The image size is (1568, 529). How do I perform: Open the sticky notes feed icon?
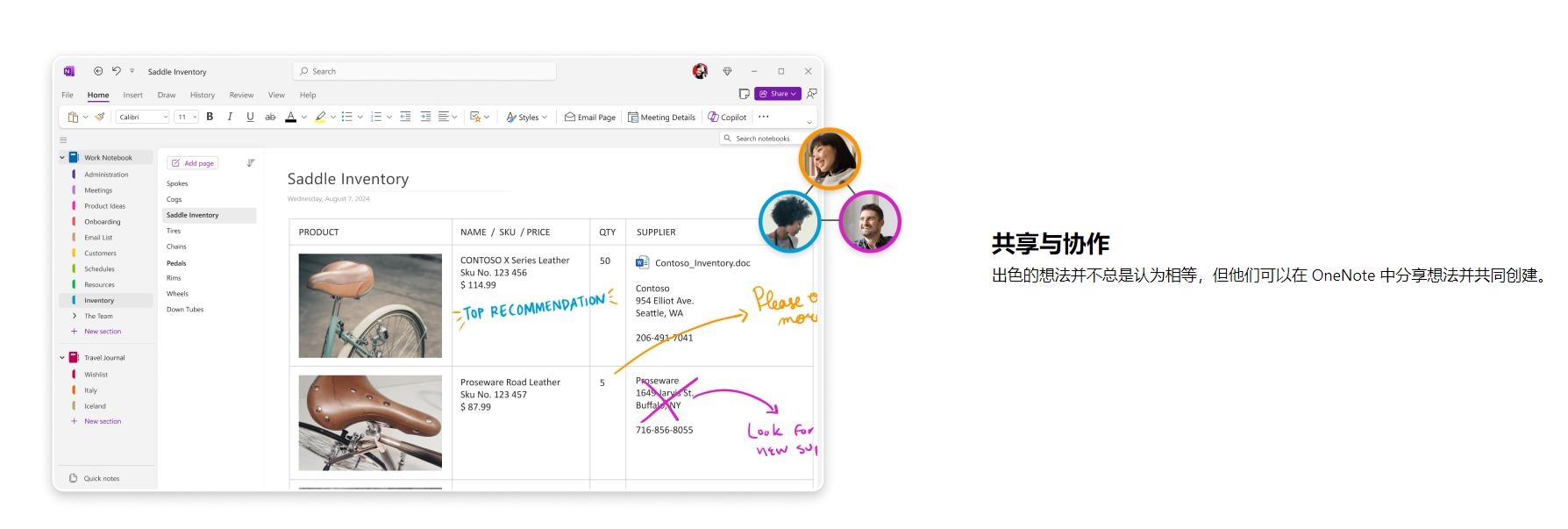click(744, 94)
